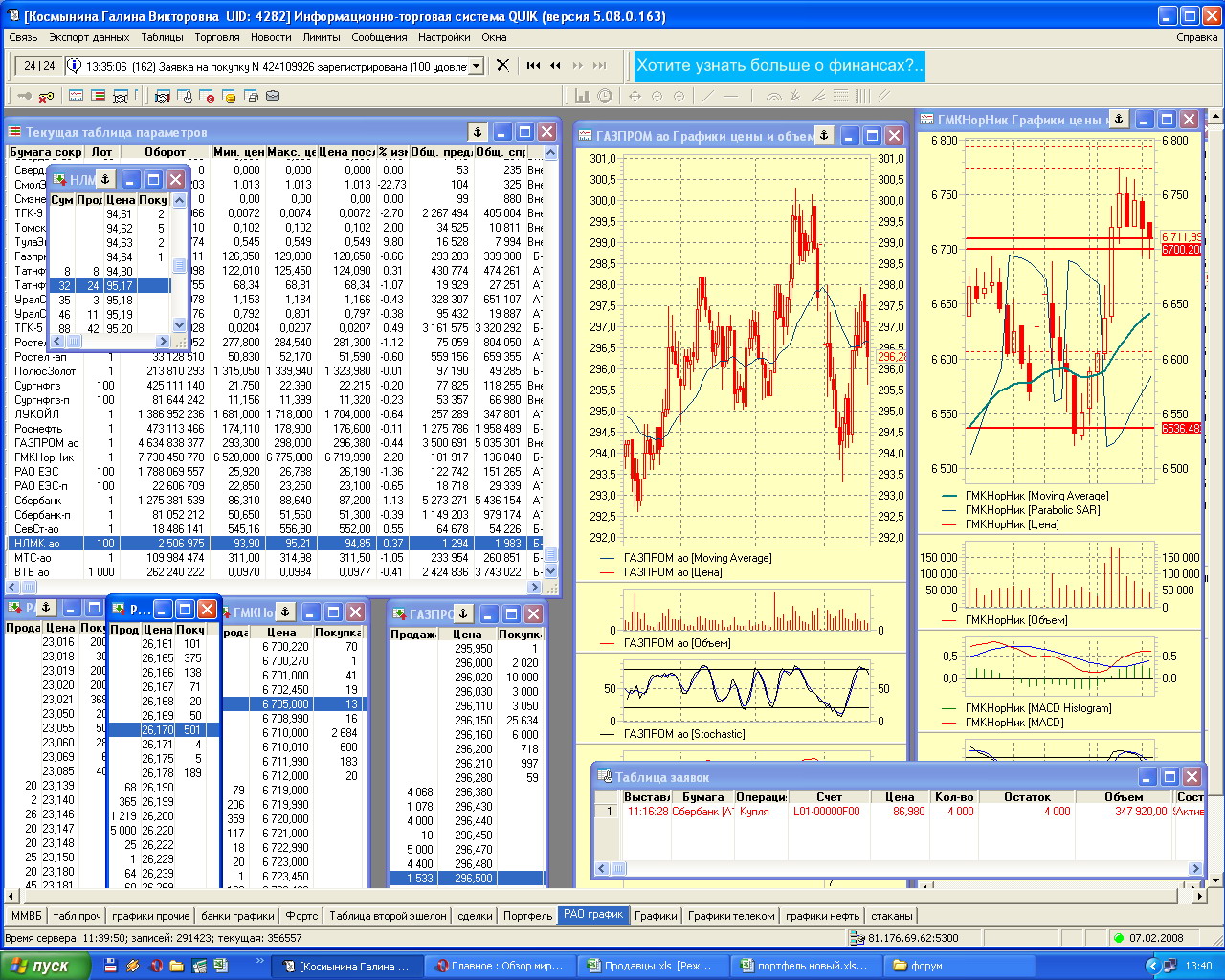Click the Оборот column header in parameters table
1225x980 pixels.
[x=165, y=152]
